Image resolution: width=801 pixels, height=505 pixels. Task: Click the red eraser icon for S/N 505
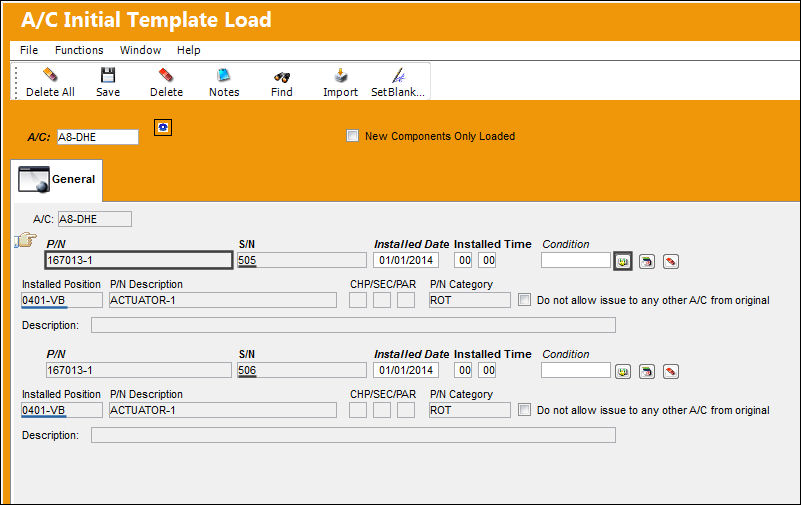(x=671, y=261)
